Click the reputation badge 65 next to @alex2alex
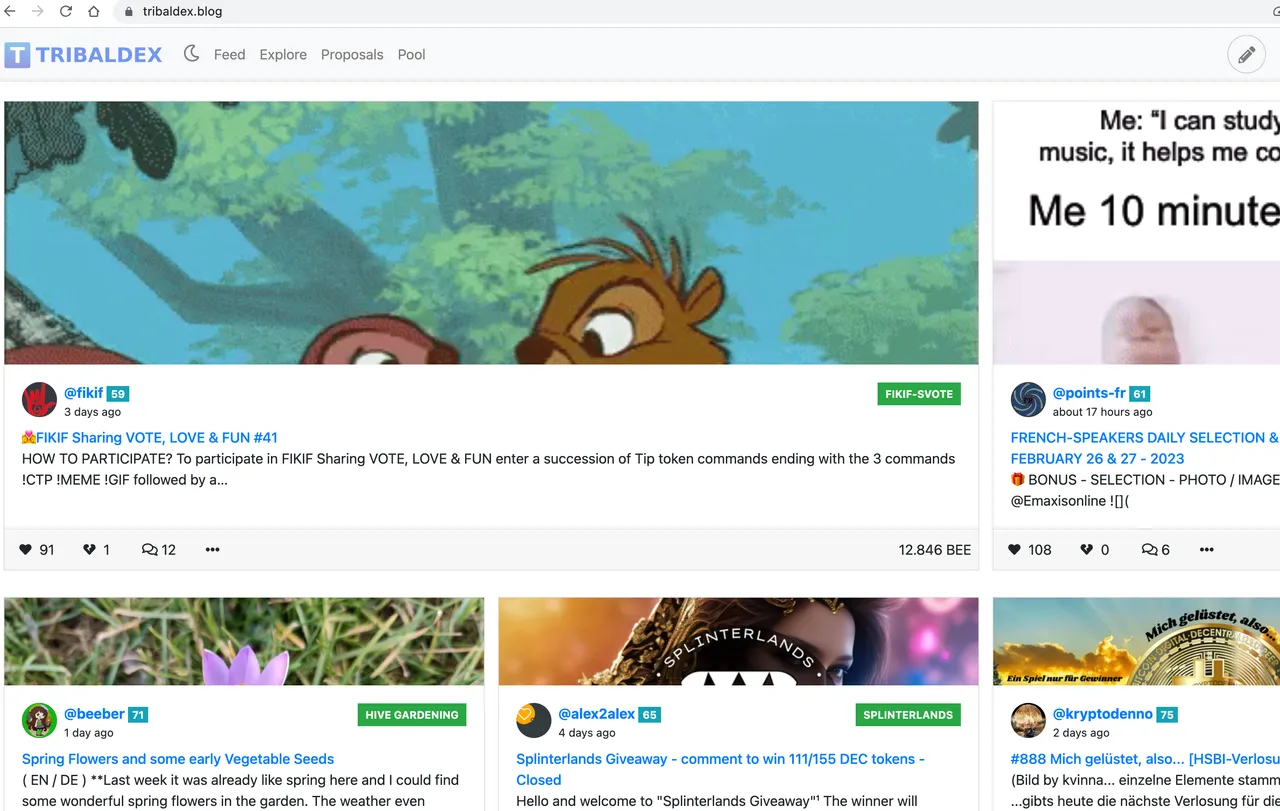This screenshot has width=1280, height=811. point(650,715)
